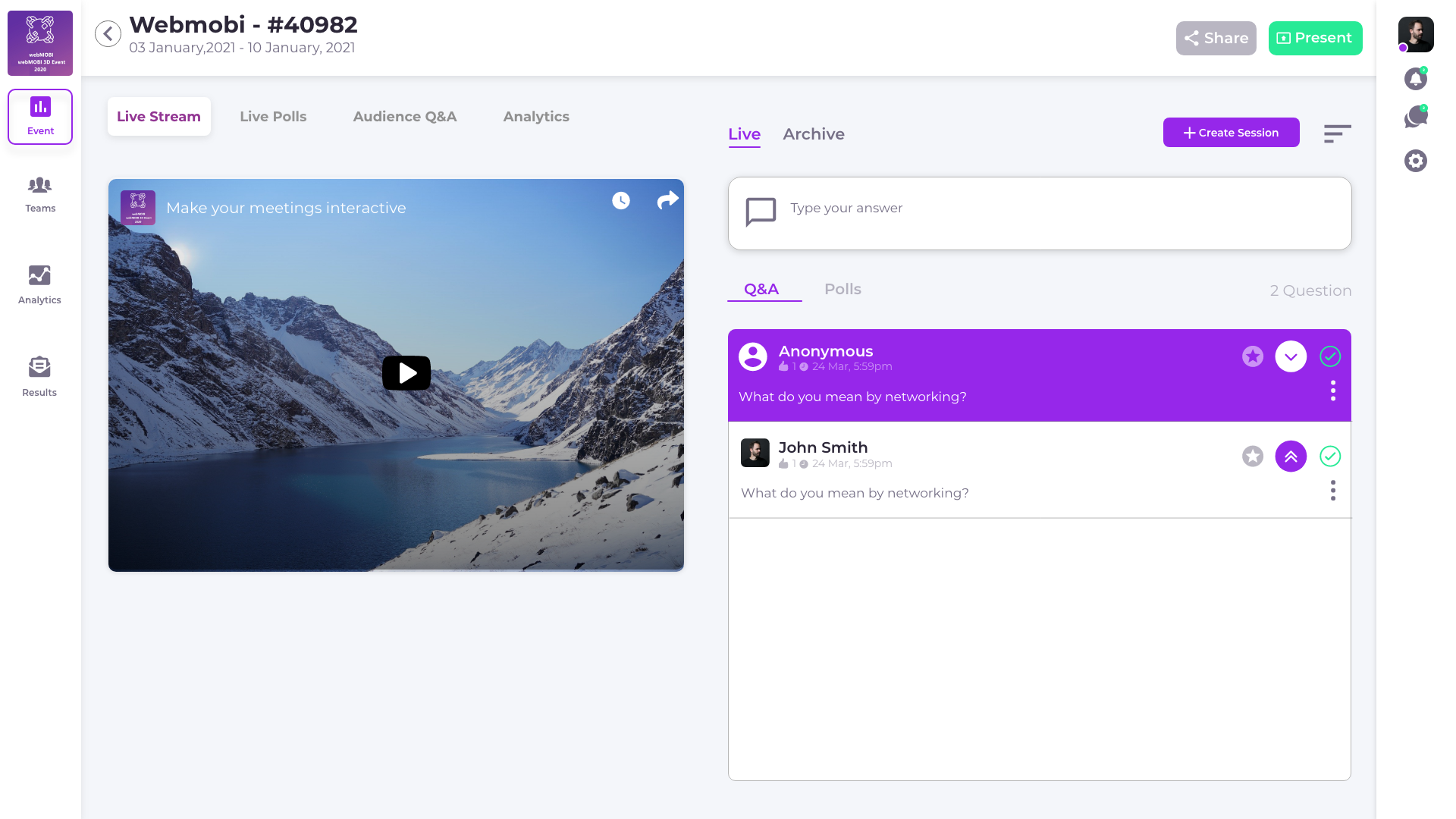Image resolution: width=1456 pixels, height=819 pixels.
Task: Click the like thumb icon on John Smith question
Action: (783, 463)
